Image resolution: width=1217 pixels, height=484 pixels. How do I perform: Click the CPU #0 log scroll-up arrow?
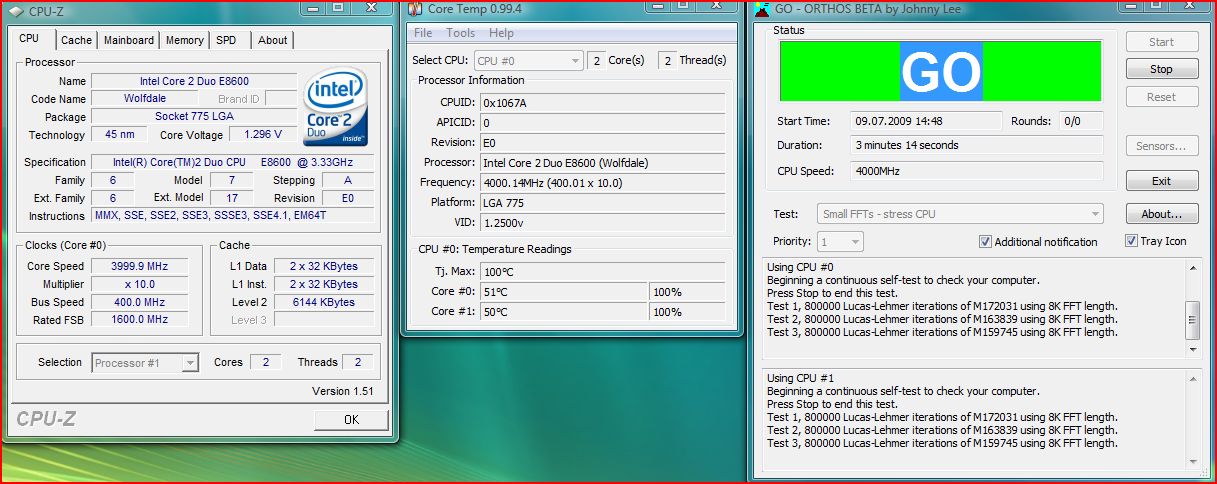pyautogui.click(x=1192, y=267)
